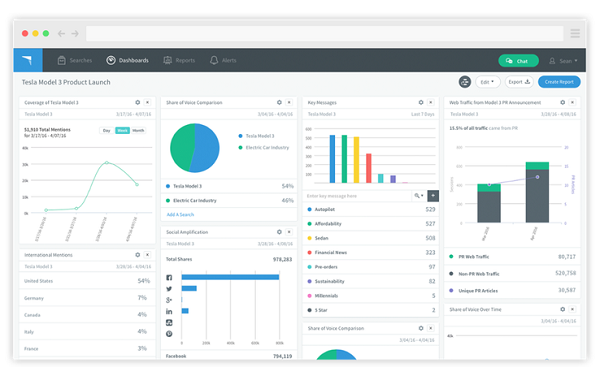The image size is (600, 376).
Task: Click the Add A Search link
Action: [x=180, y=215]
